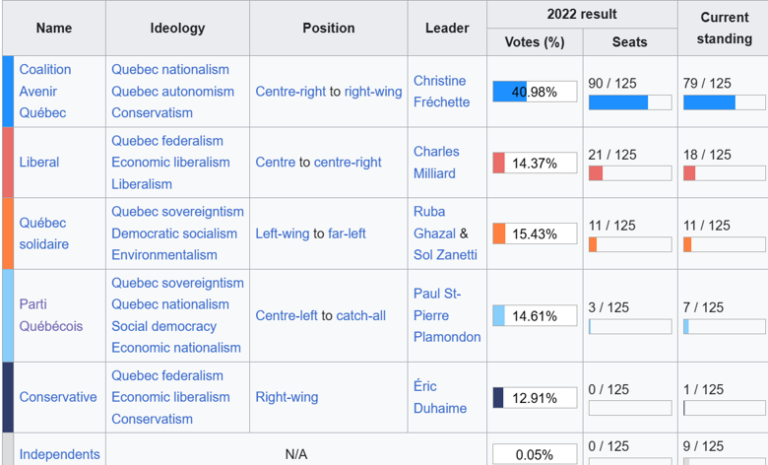Click the right-wing link in CAQ row
The height and width of the screenshot is (465, 768).
373,92
